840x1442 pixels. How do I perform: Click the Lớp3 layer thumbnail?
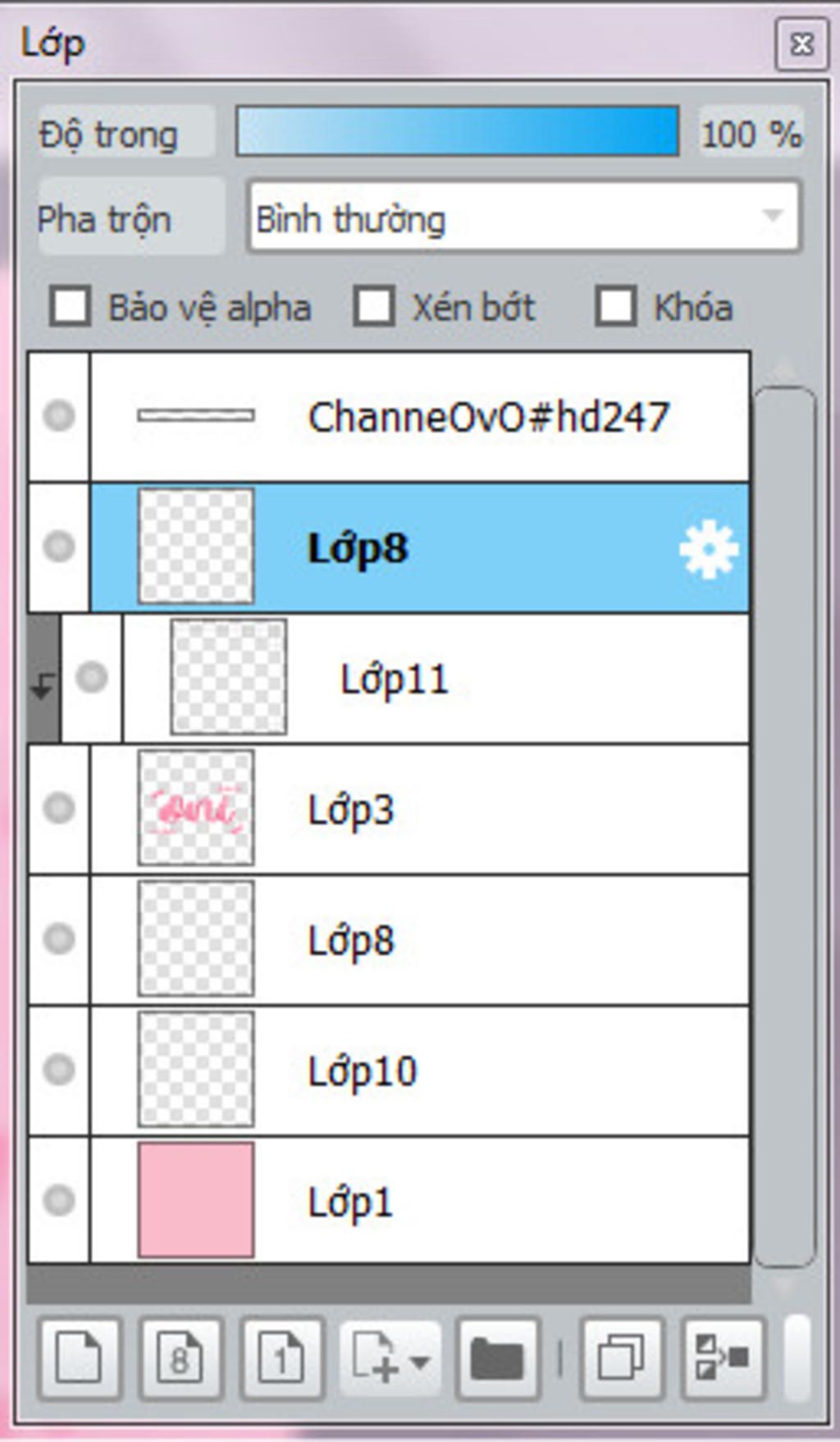click(x=196, y=808)
